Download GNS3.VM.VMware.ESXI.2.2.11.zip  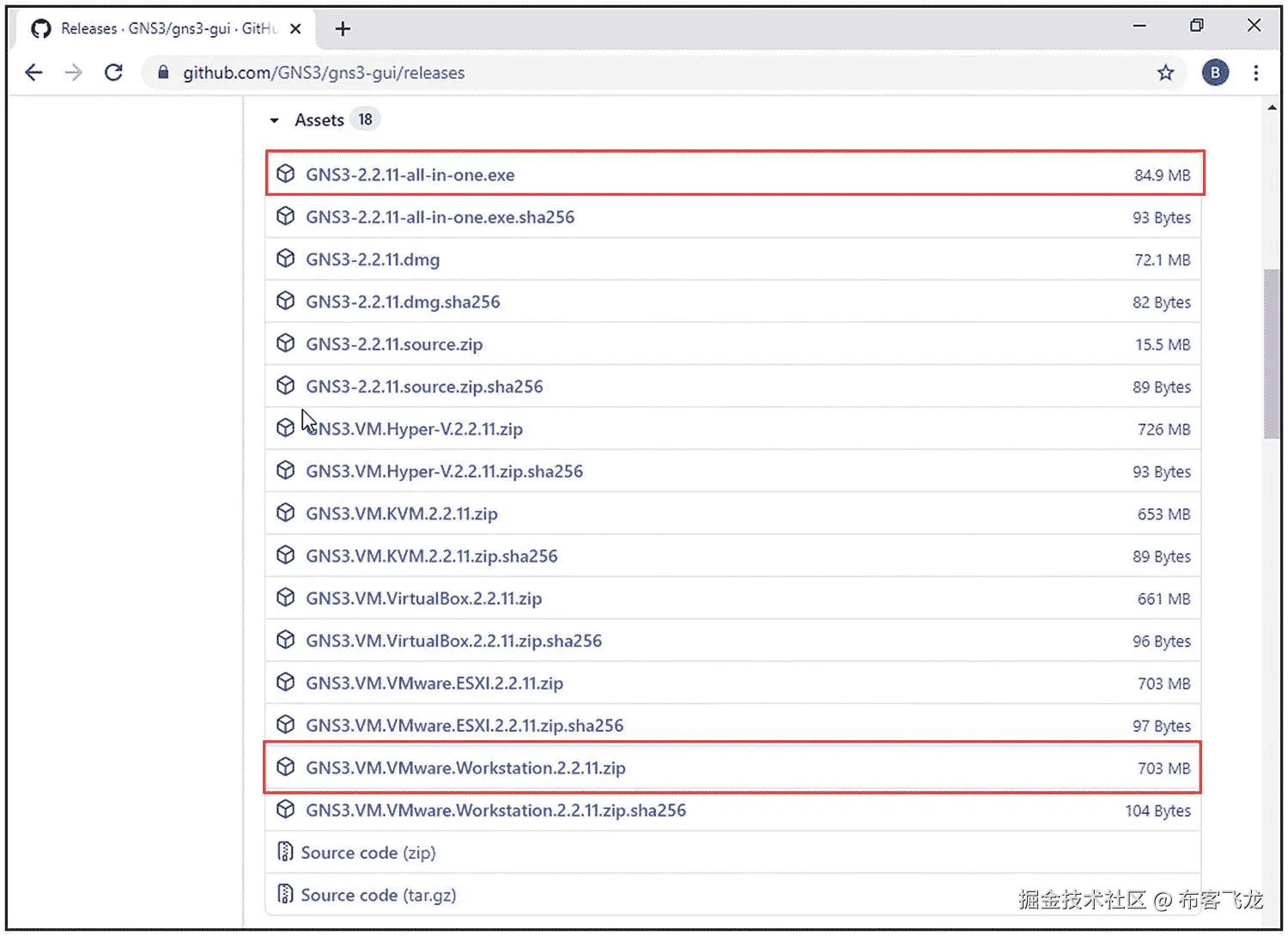coord(434,684)
